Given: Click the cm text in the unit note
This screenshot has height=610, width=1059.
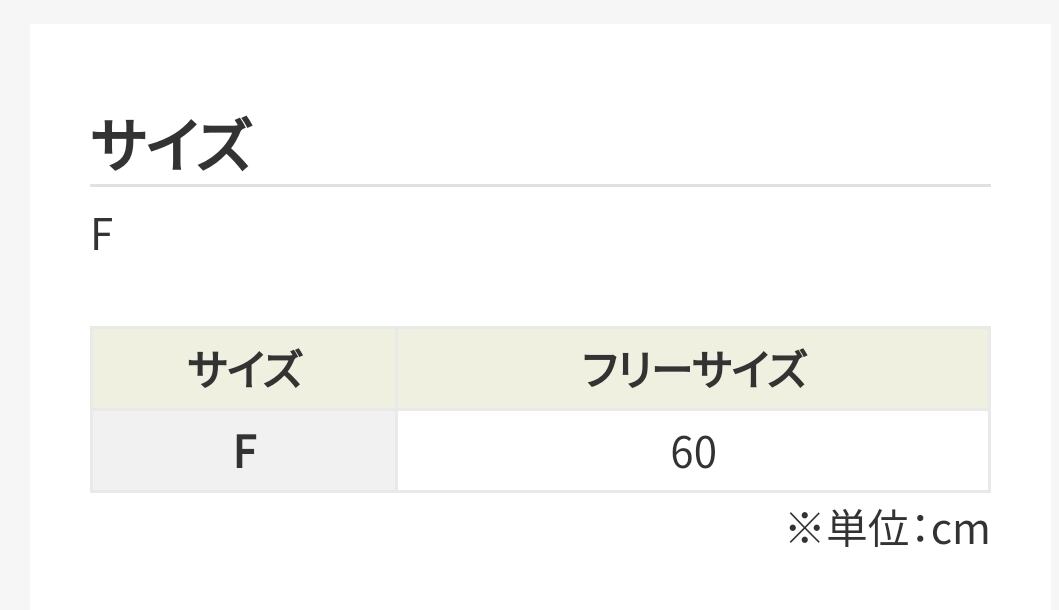Looking at the screenshot, I should tap(960, 529).
